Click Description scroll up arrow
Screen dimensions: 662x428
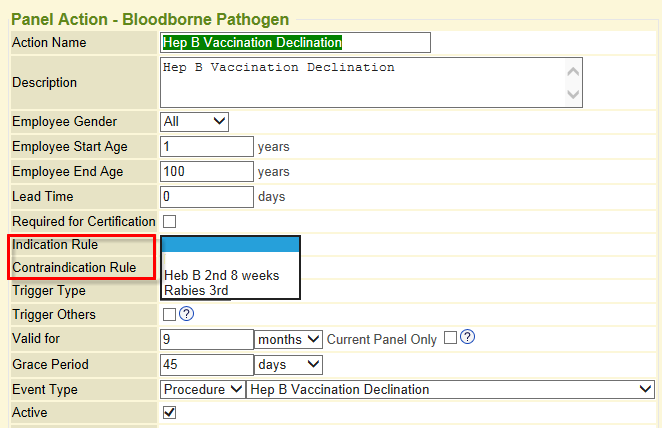pos(573,72)
